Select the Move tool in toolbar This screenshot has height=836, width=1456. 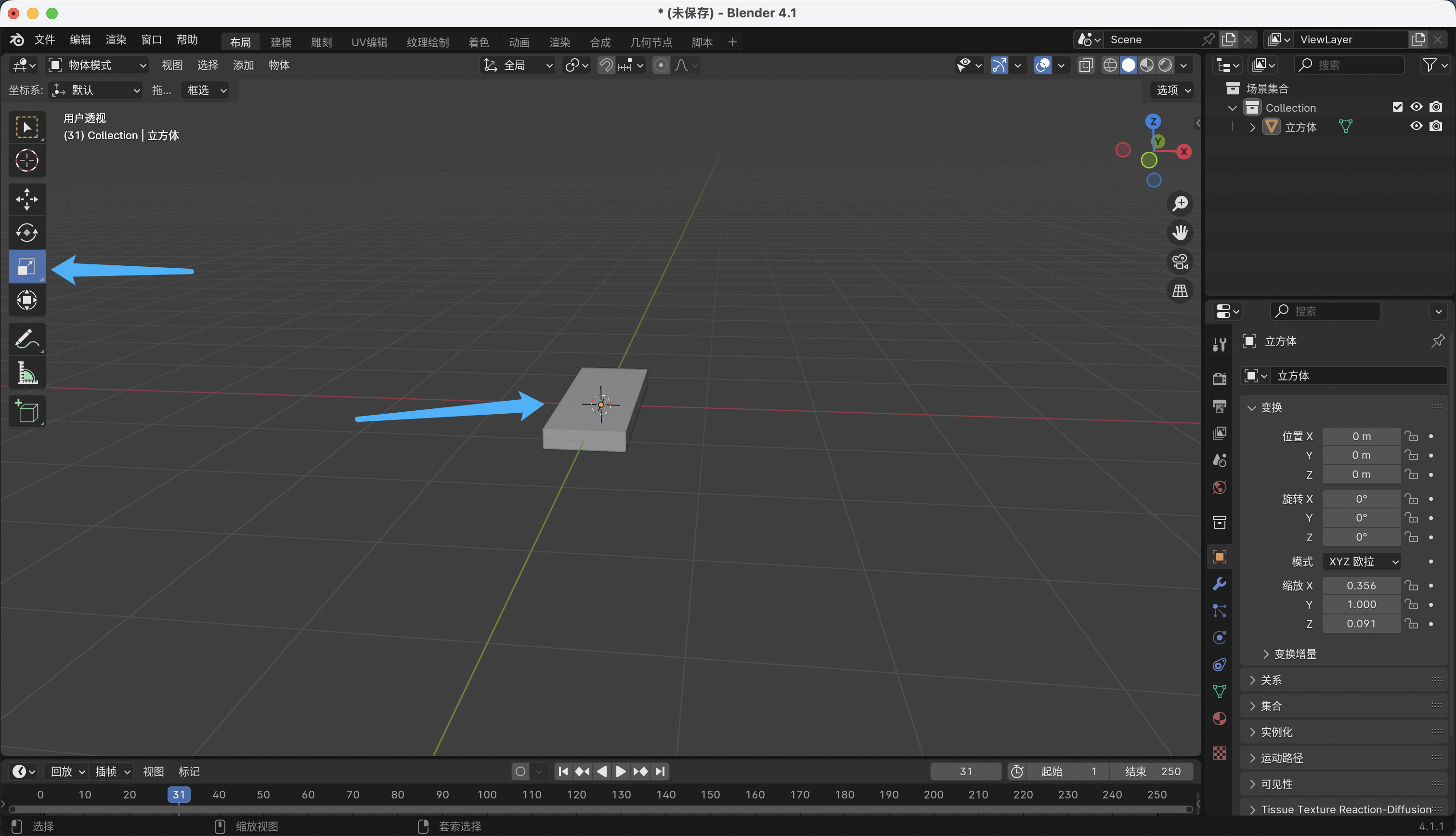click(x=26, y=199)
